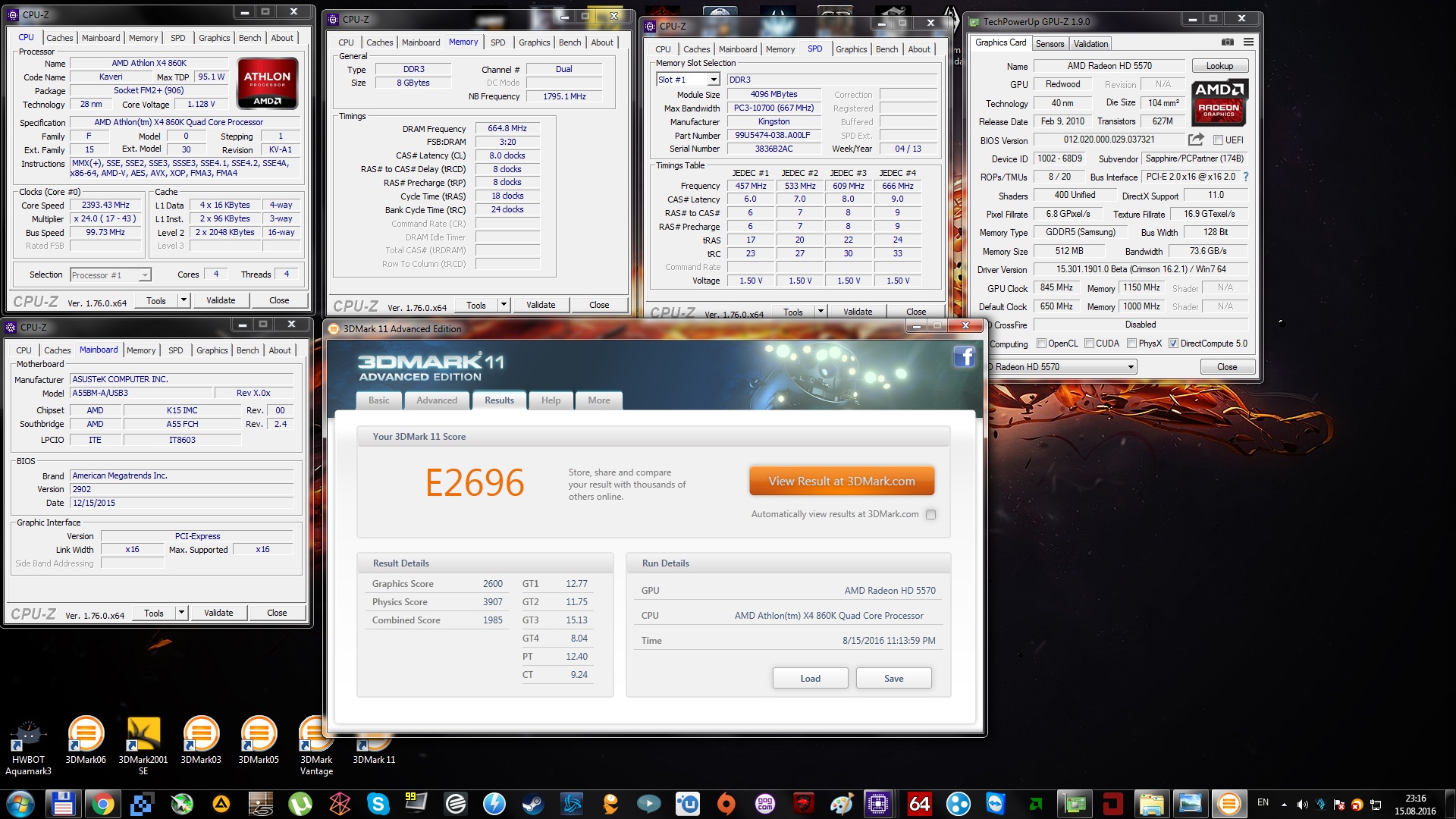
Task: Open TeamViewer from the taskbar
Action: pos(996,804)
